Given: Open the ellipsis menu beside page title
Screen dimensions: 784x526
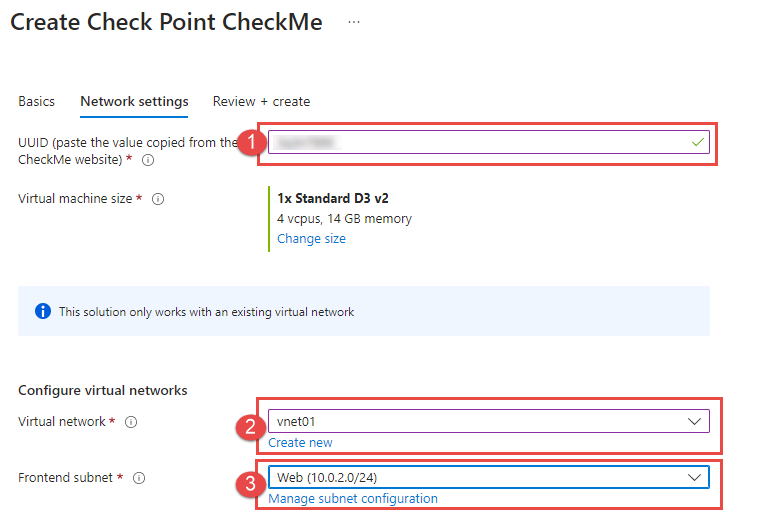Looking at the screenshot, I should [x=354, y=22].
